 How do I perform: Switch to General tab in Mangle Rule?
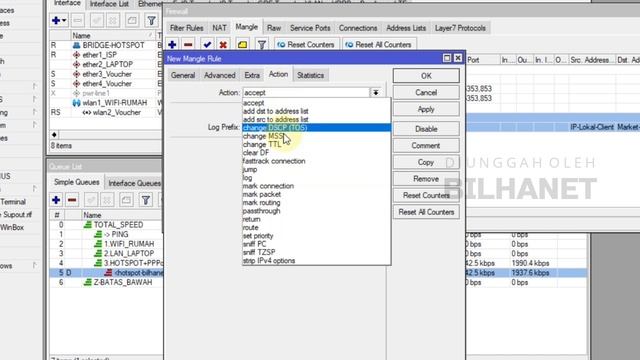coord(183,76)
